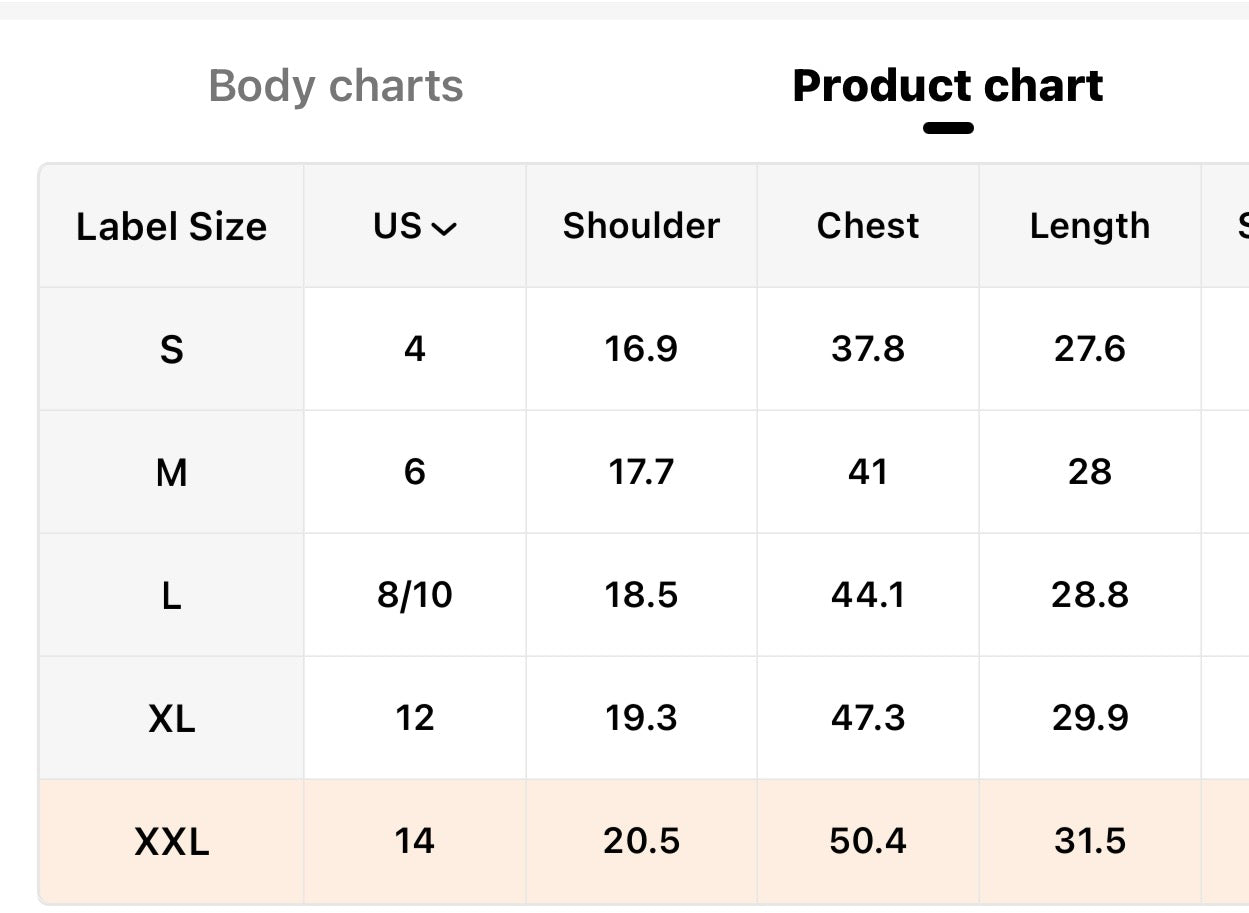Switch to the Body charts tab
1249x913 pixels.
[335, 86]
